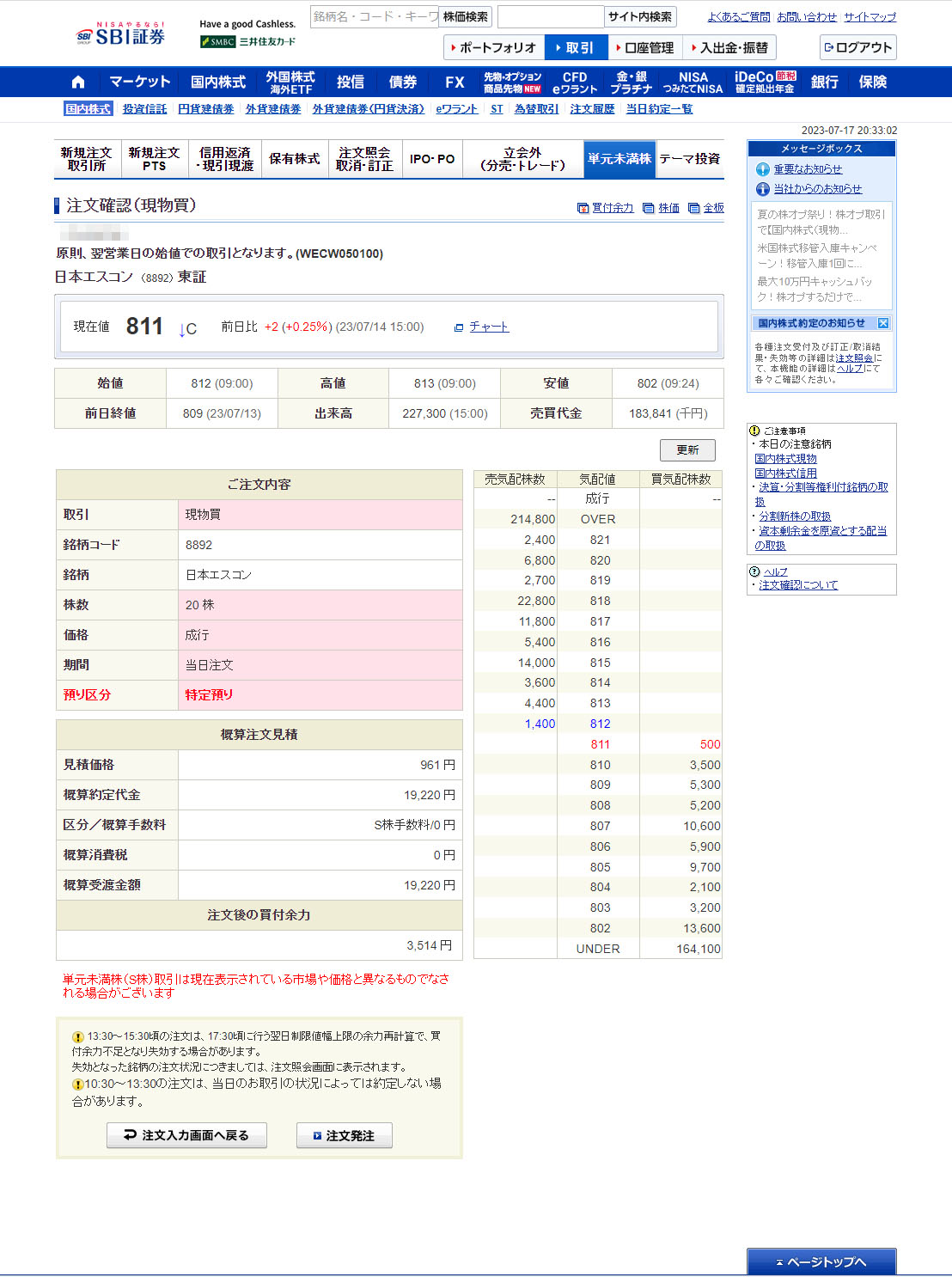The image size is (952, 1277).
Task: Click the ページトップへ button
Action: pos(821,1262)
